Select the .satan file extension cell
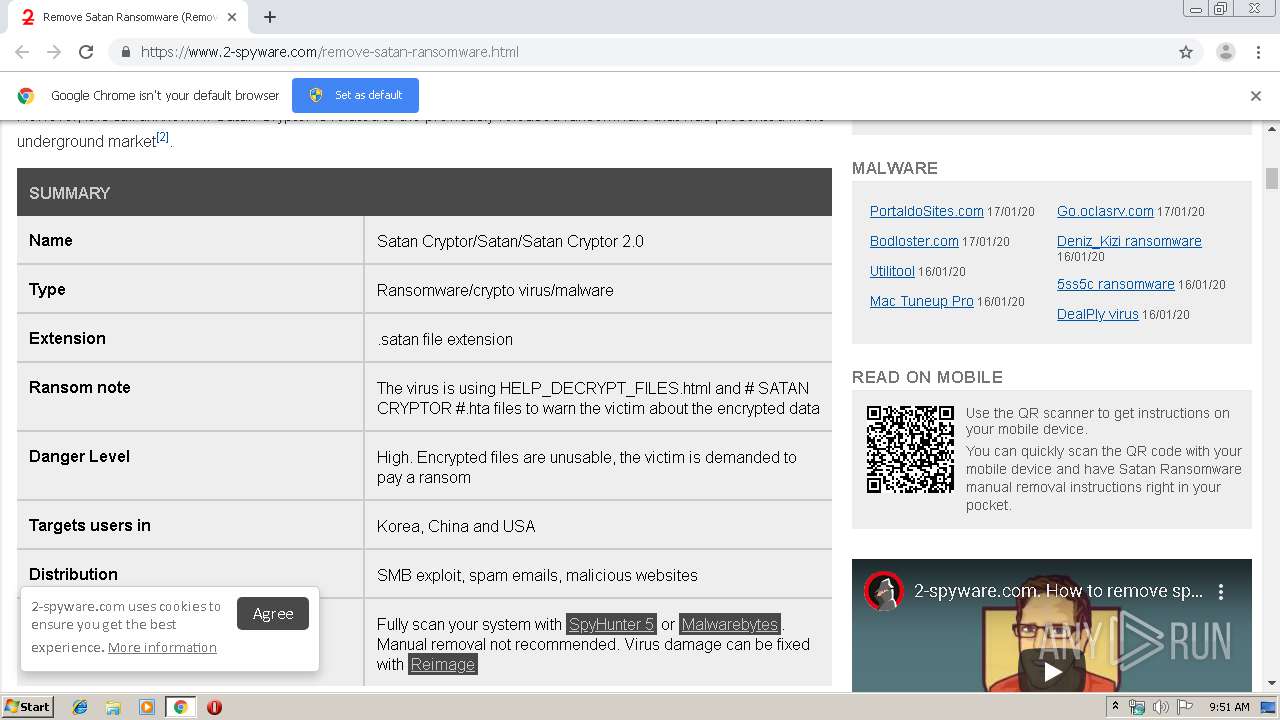 click(598, 339)
